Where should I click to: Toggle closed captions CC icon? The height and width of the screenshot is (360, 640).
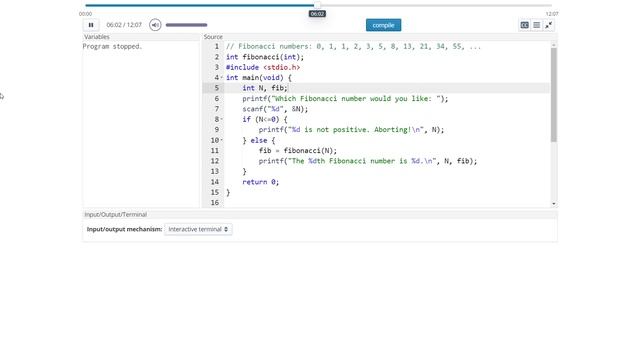click(524, 25)
